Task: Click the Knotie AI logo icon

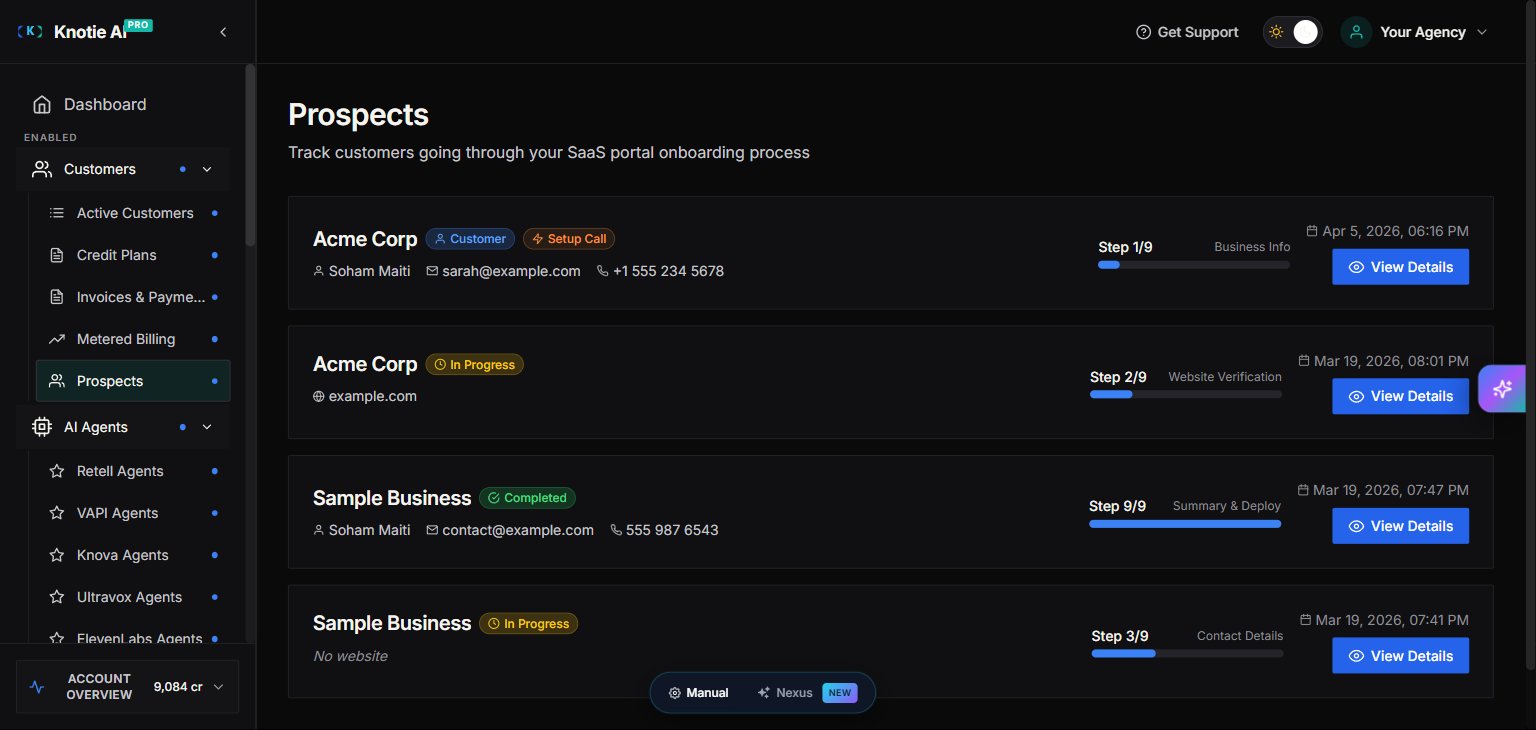Action: [x=30, y=32]
